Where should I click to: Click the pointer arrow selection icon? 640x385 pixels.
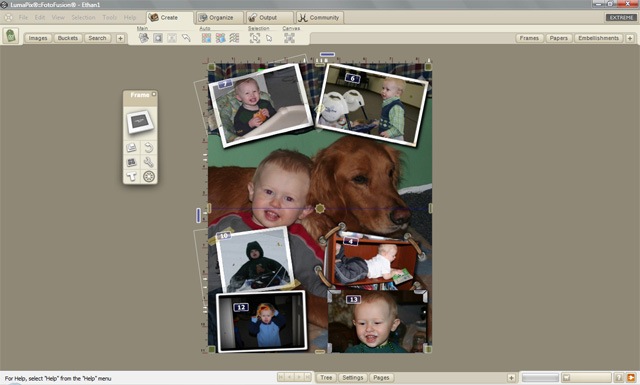269,38
